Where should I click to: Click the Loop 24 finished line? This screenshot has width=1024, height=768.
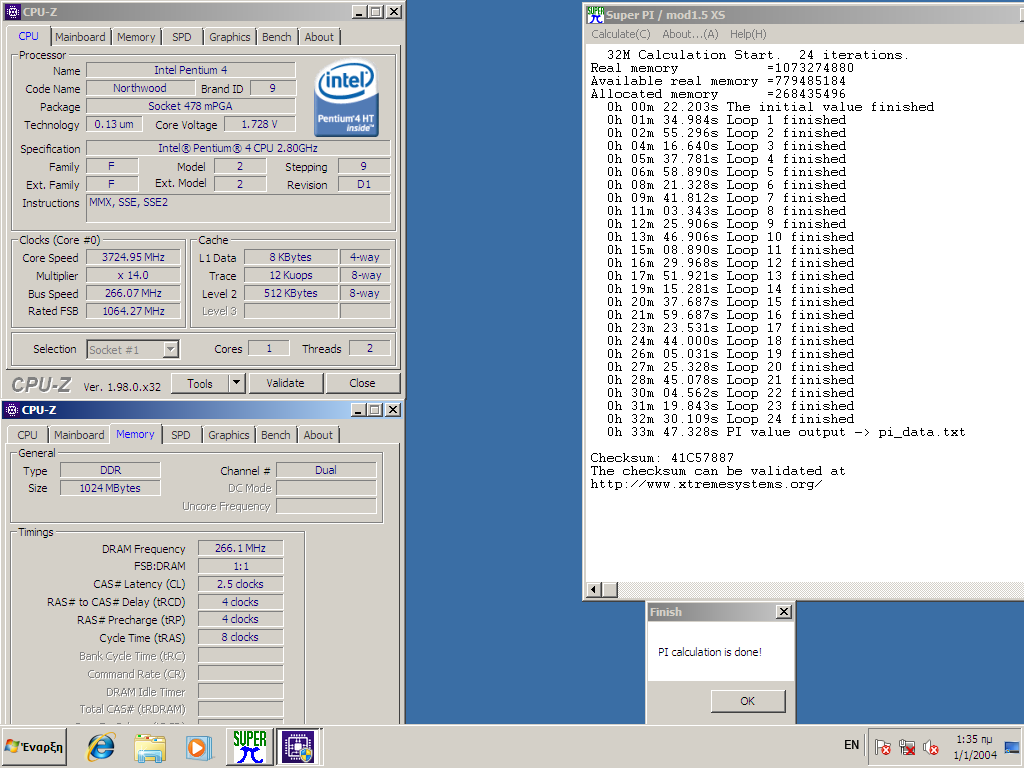tap(730, 419)
